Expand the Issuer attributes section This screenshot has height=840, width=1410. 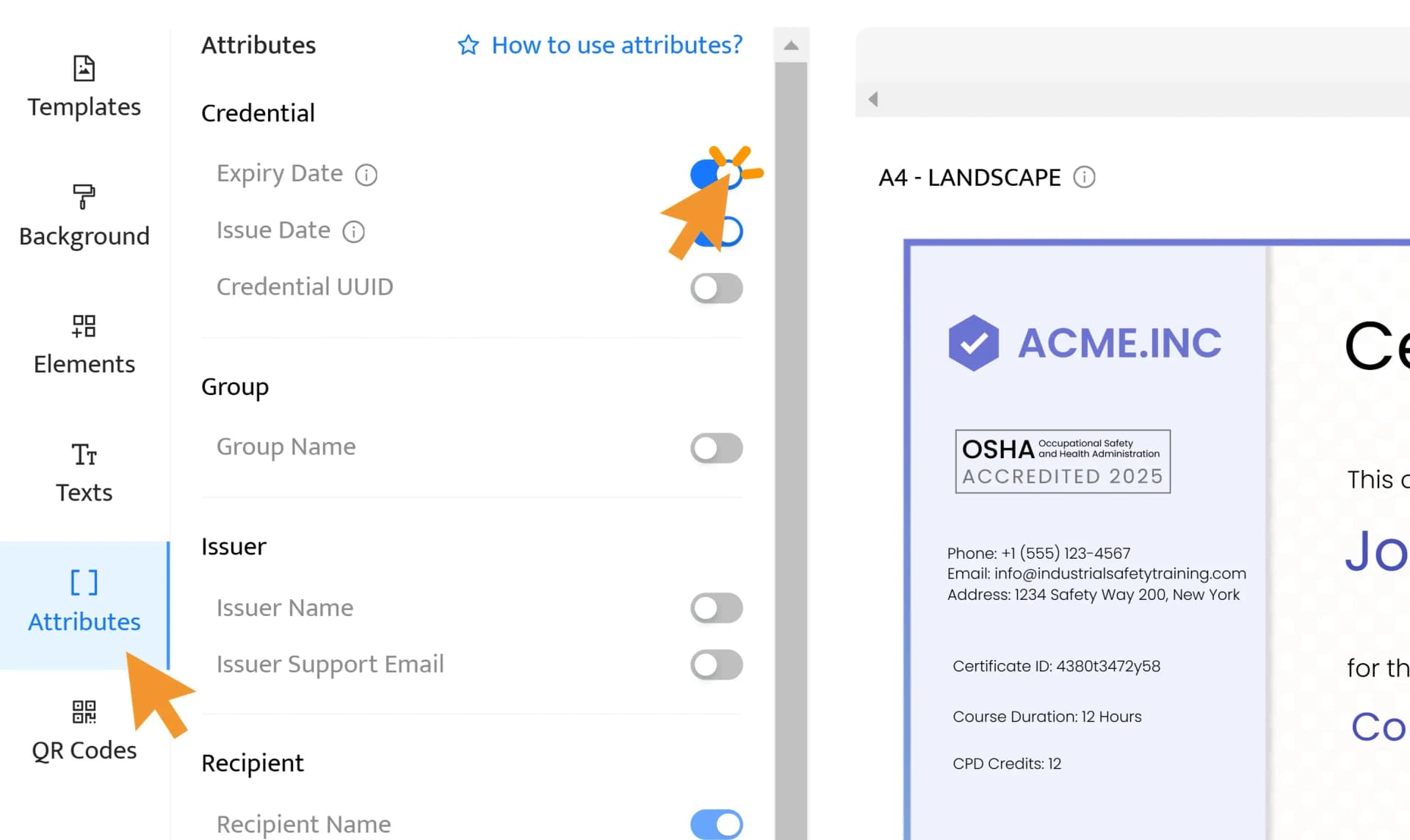pyautogui.click(x=234, y=546)
